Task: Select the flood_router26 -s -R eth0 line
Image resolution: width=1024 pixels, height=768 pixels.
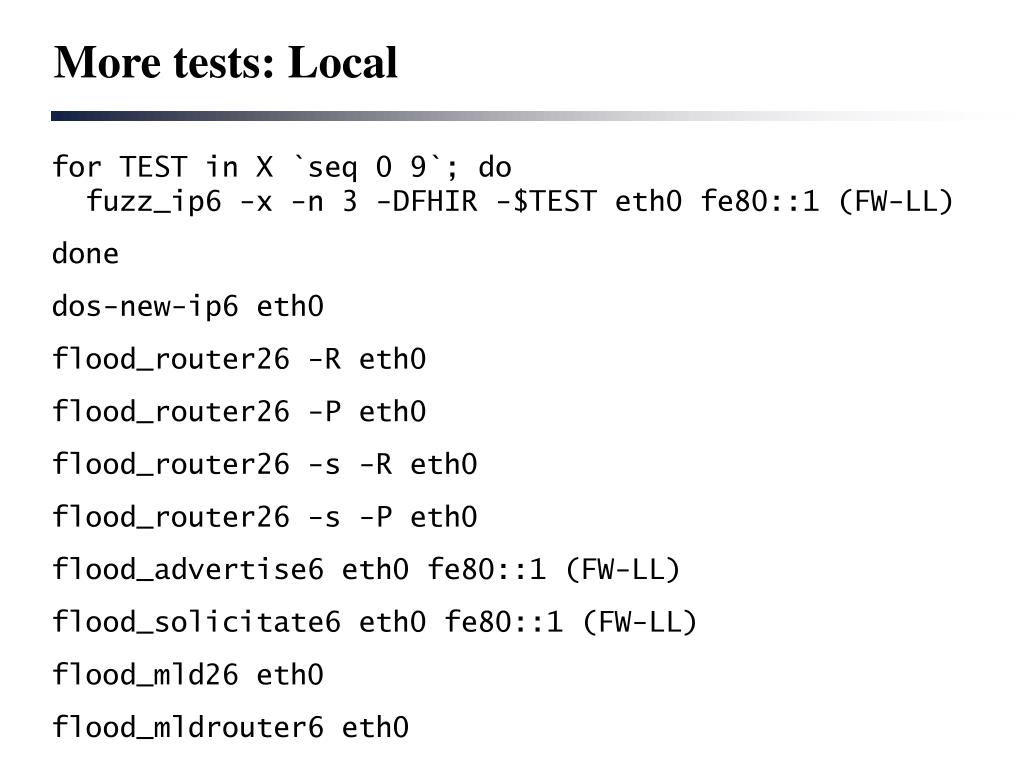Action: [264, 464]
